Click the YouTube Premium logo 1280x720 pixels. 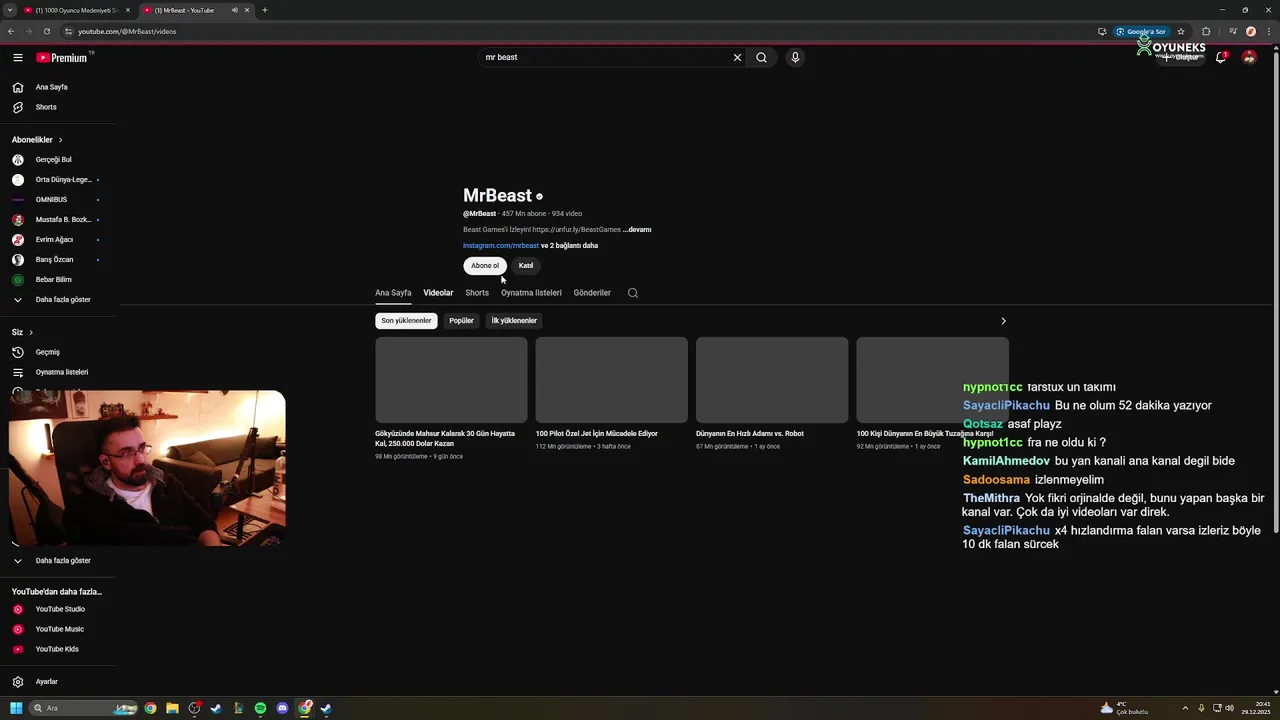[x=62, y=58]
